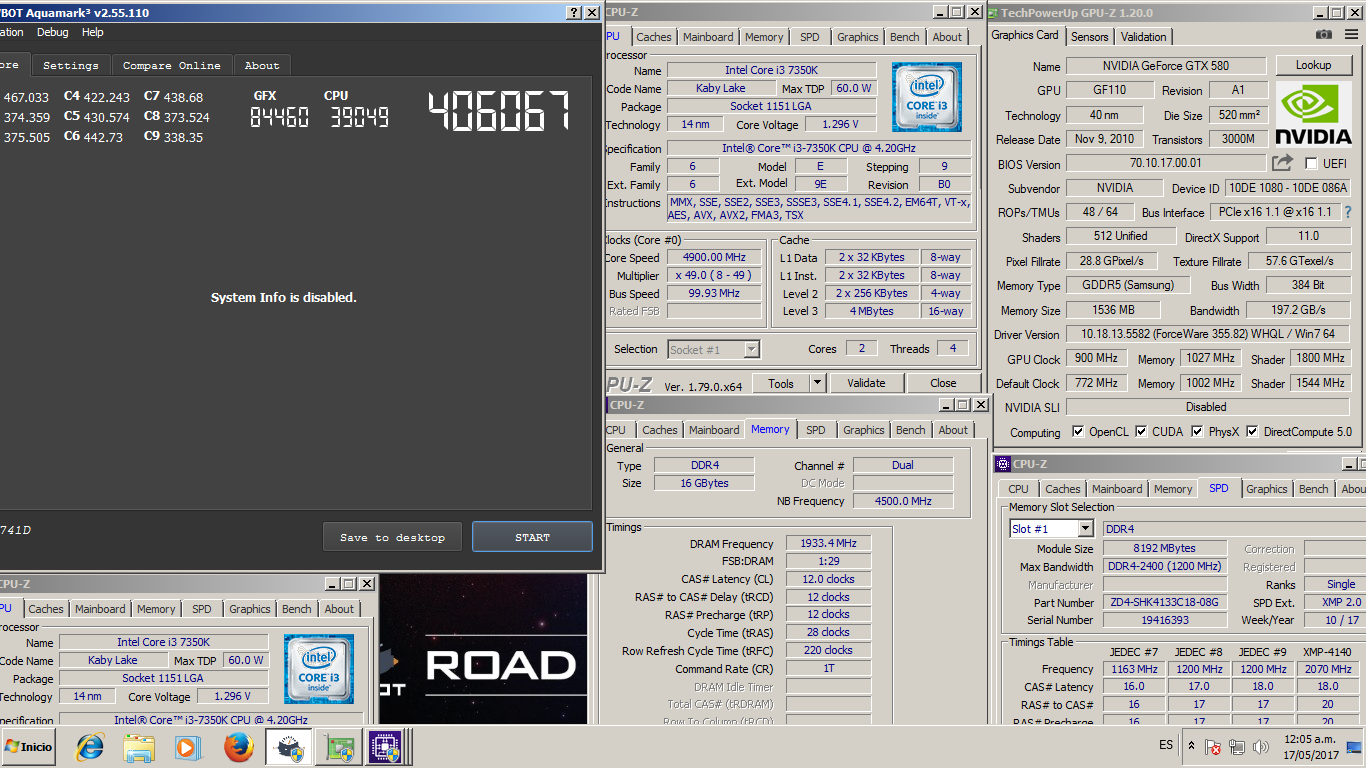Click the GPU name field NVIDIA GeForce GTX 580
This screenshot has width=1366, height=768.
pos(1167,66)
